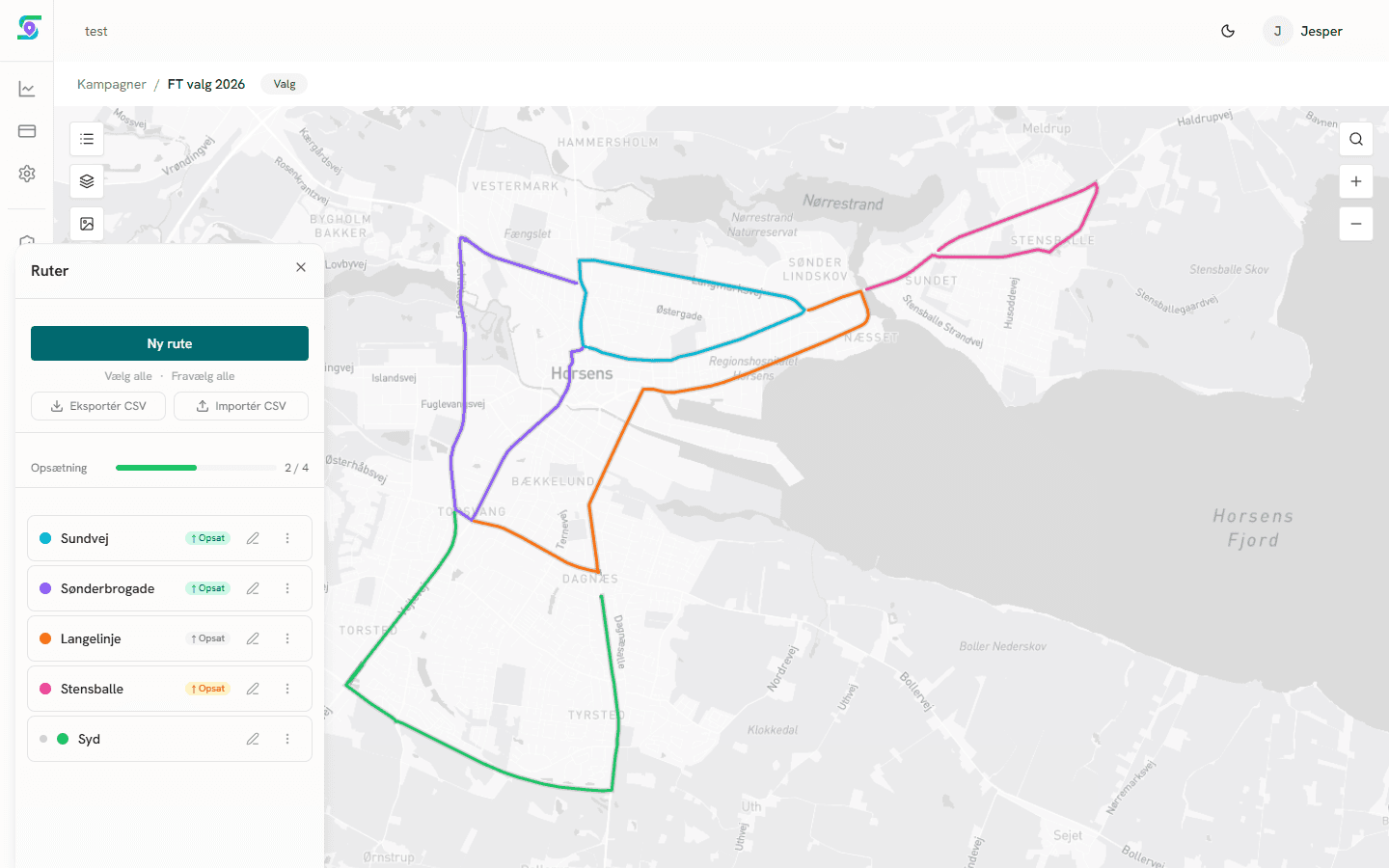Click the app logo icon
The height and width of the screenshot is (868, 1389).
pyautogui.click(x=29, y=28)
